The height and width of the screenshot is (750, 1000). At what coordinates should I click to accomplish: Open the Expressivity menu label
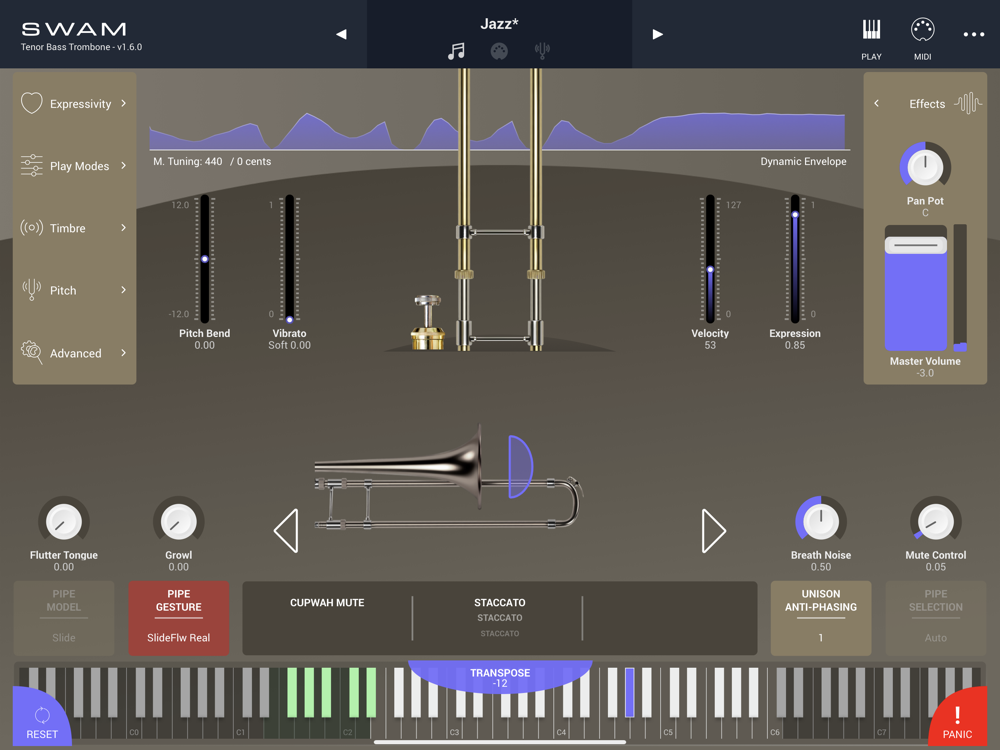(x=80, y=104)
